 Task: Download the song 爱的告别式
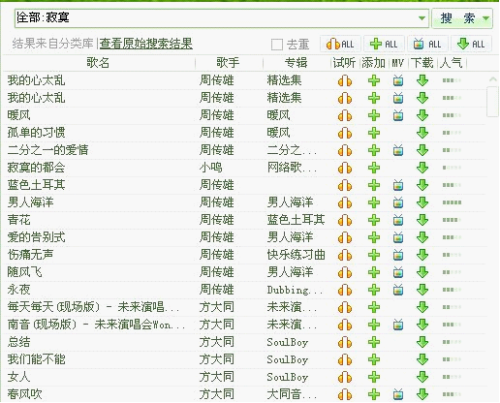click(423, 237)
